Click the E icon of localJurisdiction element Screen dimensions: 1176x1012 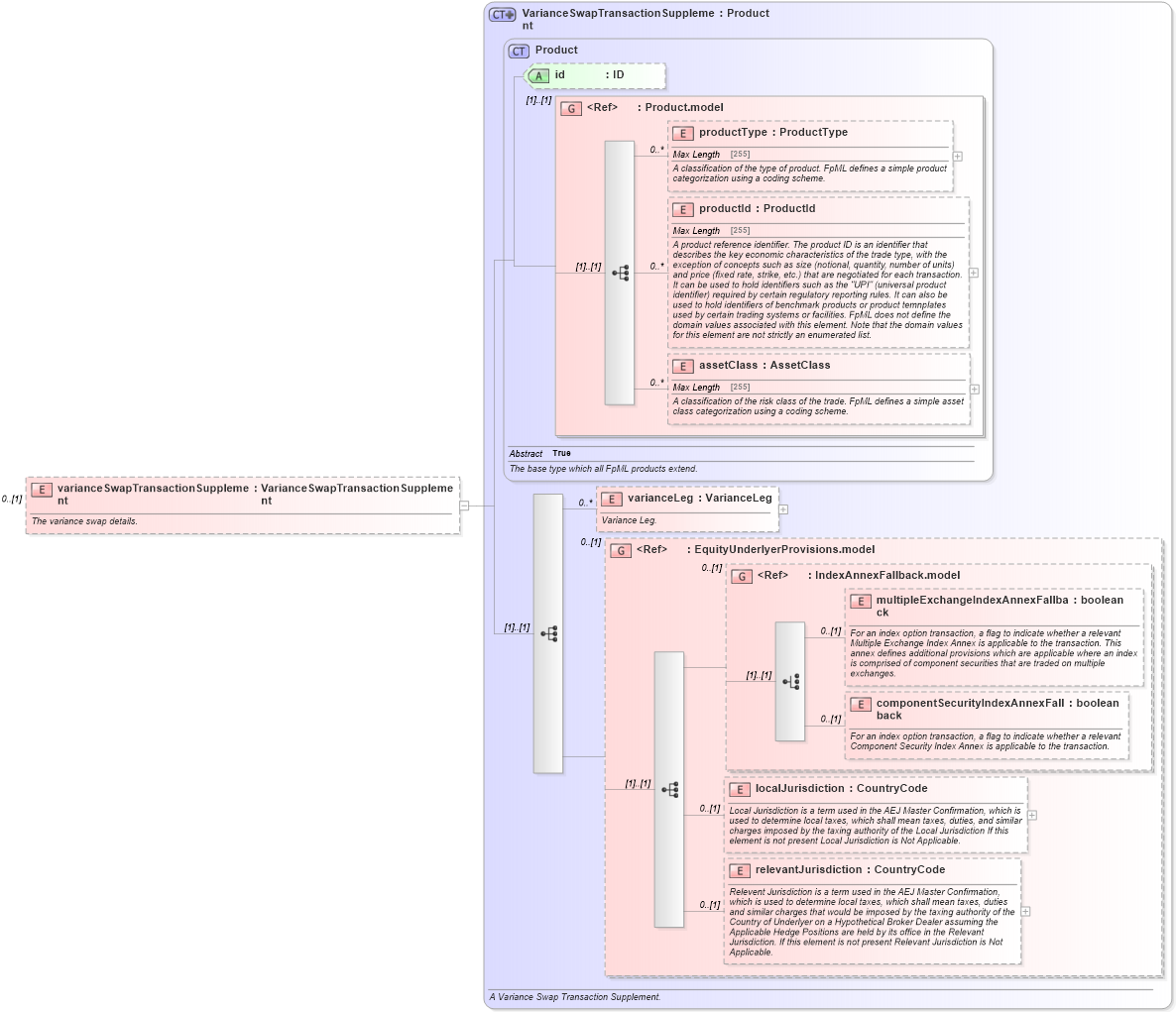(740, 790)
